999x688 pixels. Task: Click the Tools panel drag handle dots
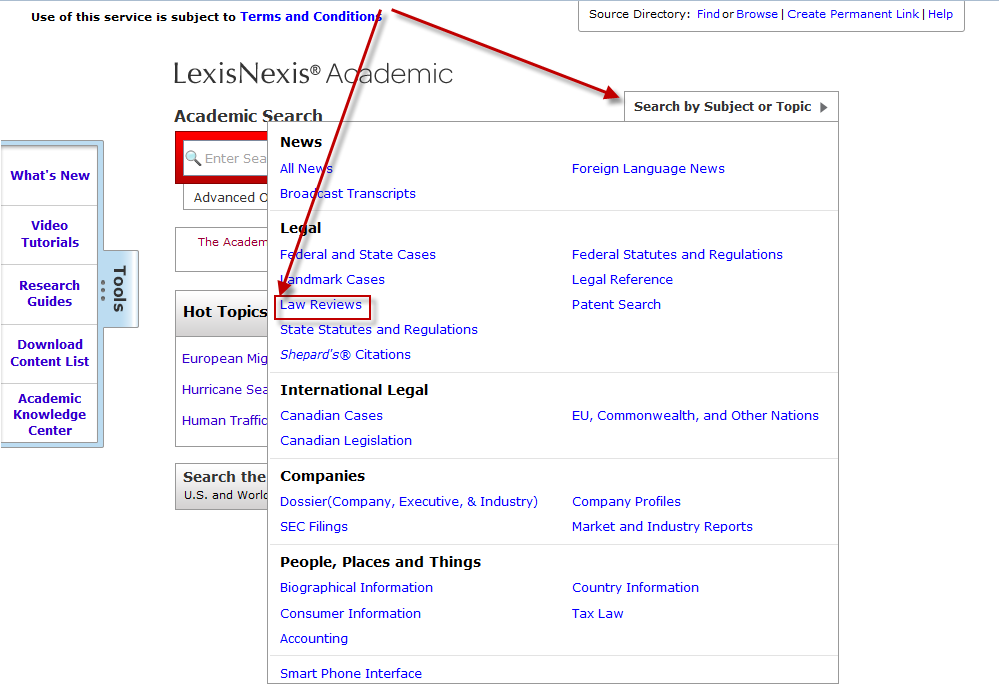pos(103,290)
